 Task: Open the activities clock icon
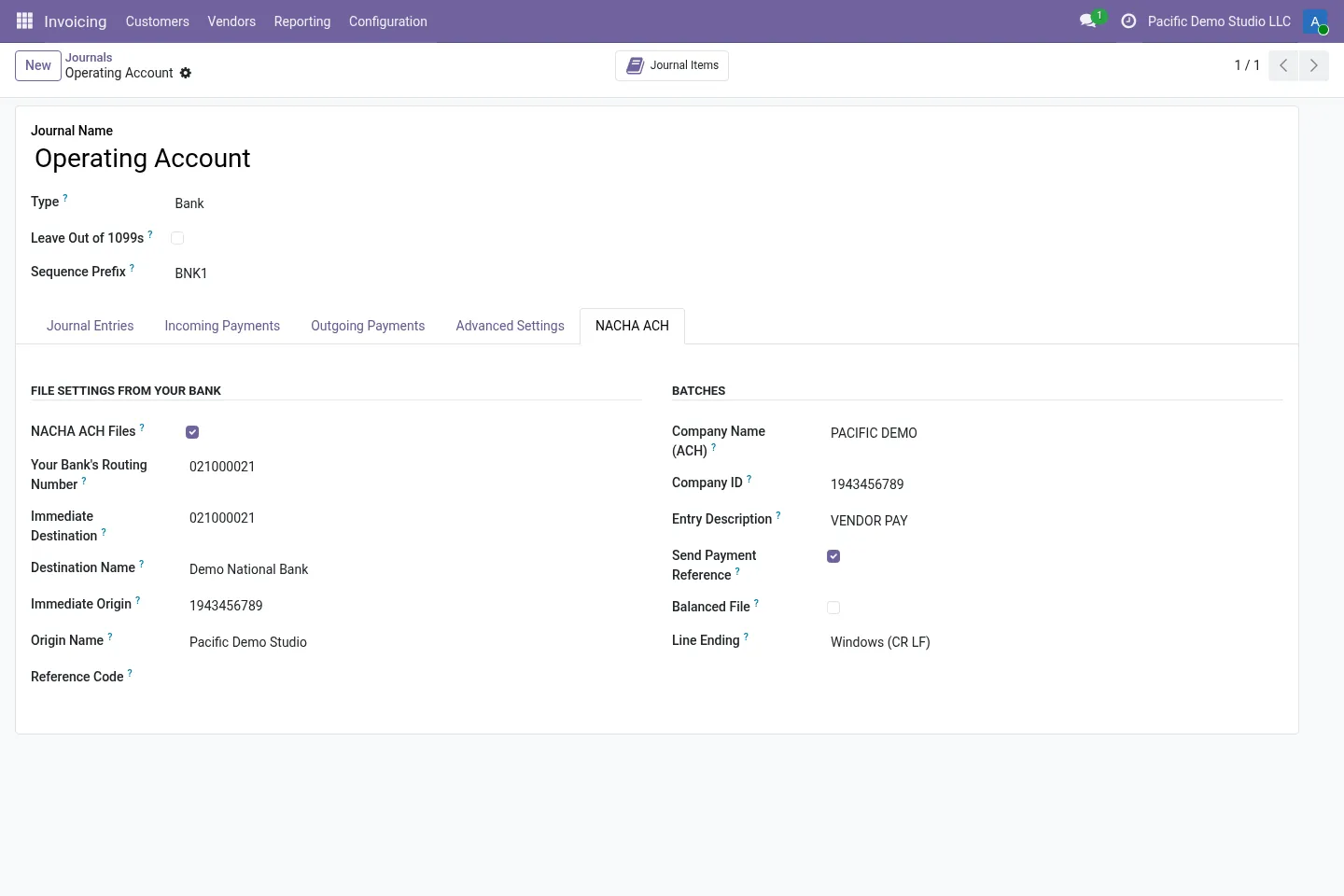[x=1128, y=21]
